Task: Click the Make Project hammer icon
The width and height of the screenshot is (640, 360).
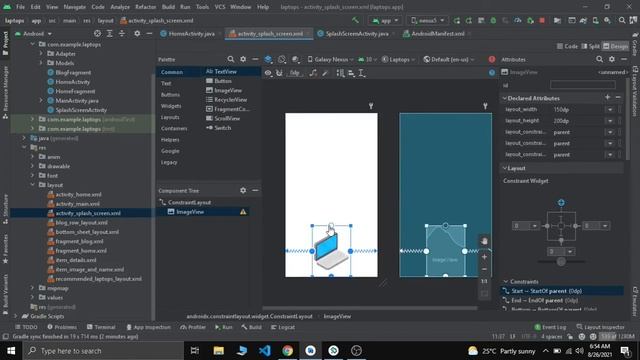Action: tap(356, 20)
